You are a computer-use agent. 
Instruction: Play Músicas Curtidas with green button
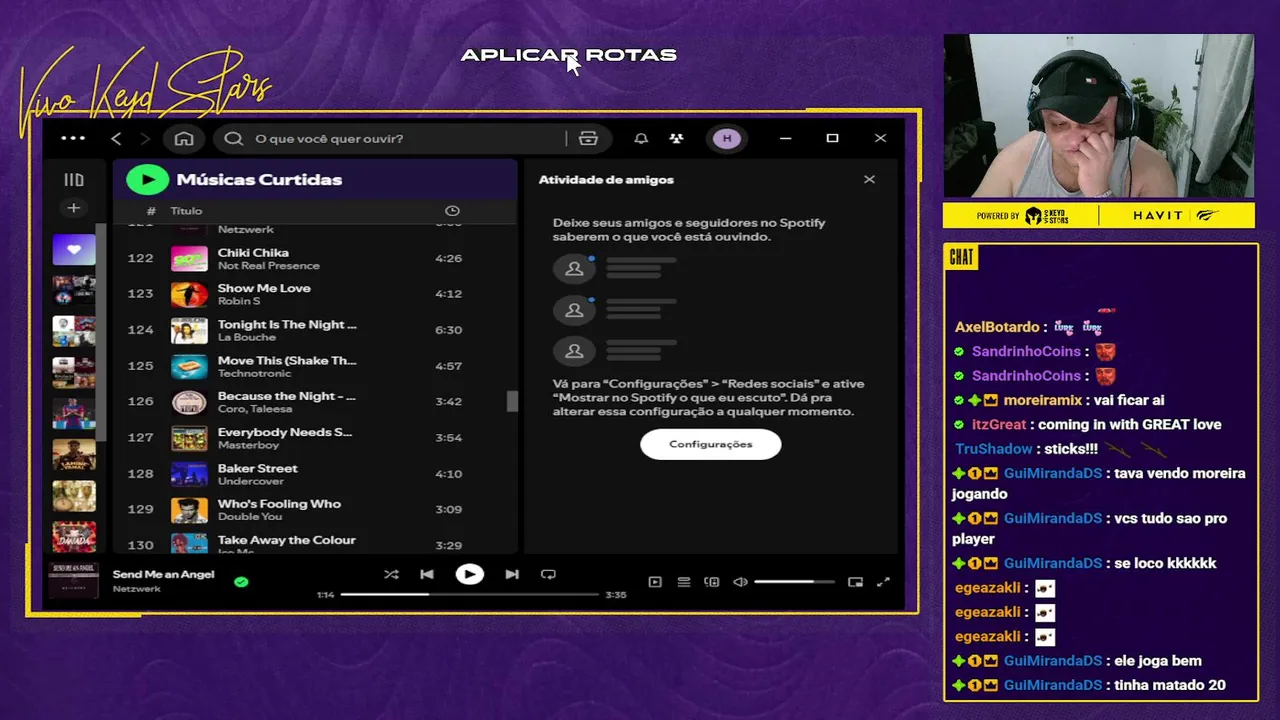(147, 180)
